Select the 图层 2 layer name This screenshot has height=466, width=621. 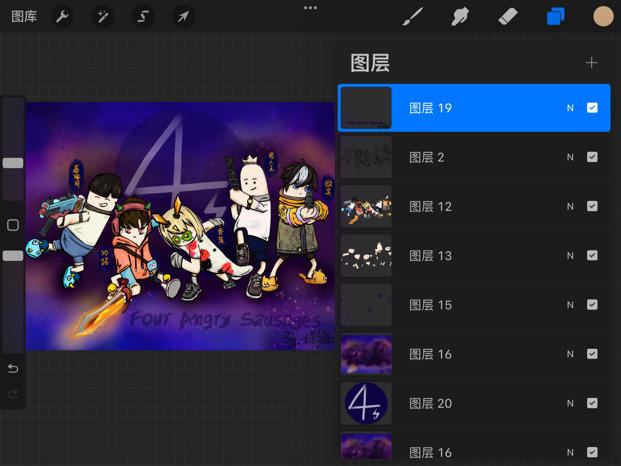(x=427, y=157)
